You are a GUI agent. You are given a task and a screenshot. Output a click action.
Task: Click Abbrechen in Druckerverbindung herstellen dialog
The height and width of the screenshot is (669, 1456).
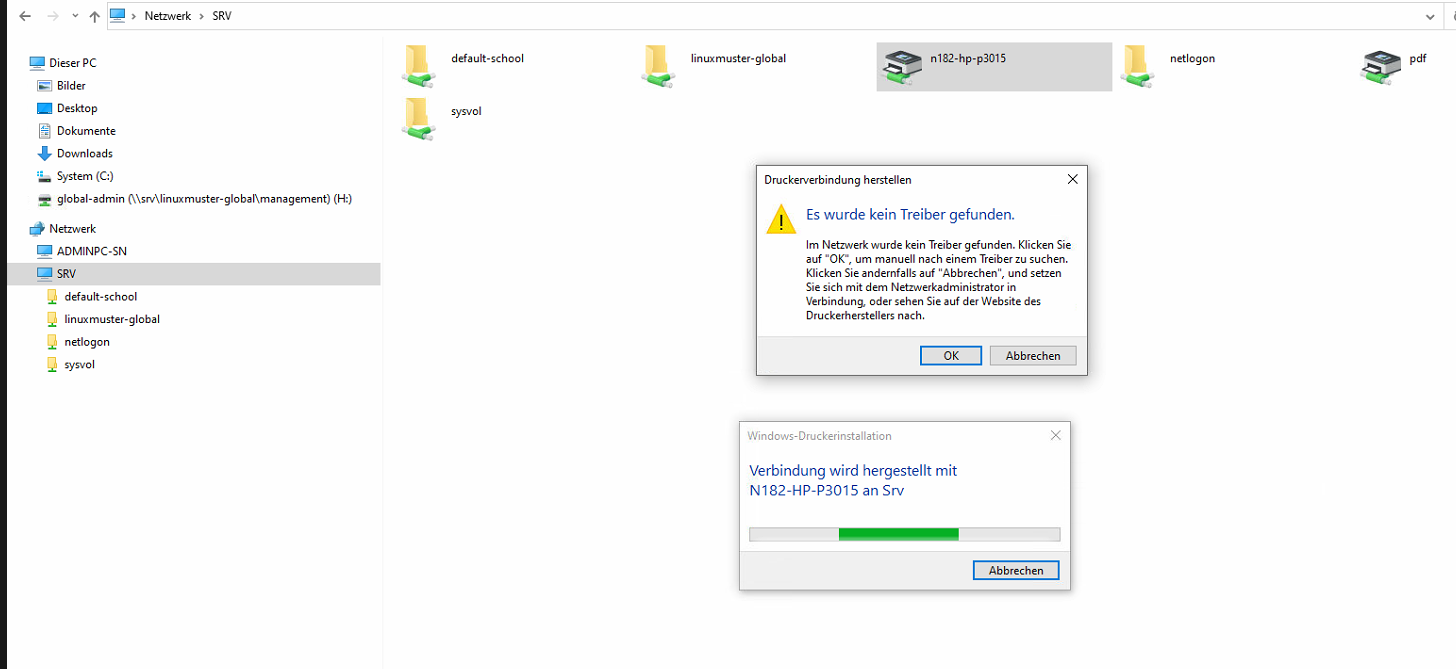(x=1033, y=356)
